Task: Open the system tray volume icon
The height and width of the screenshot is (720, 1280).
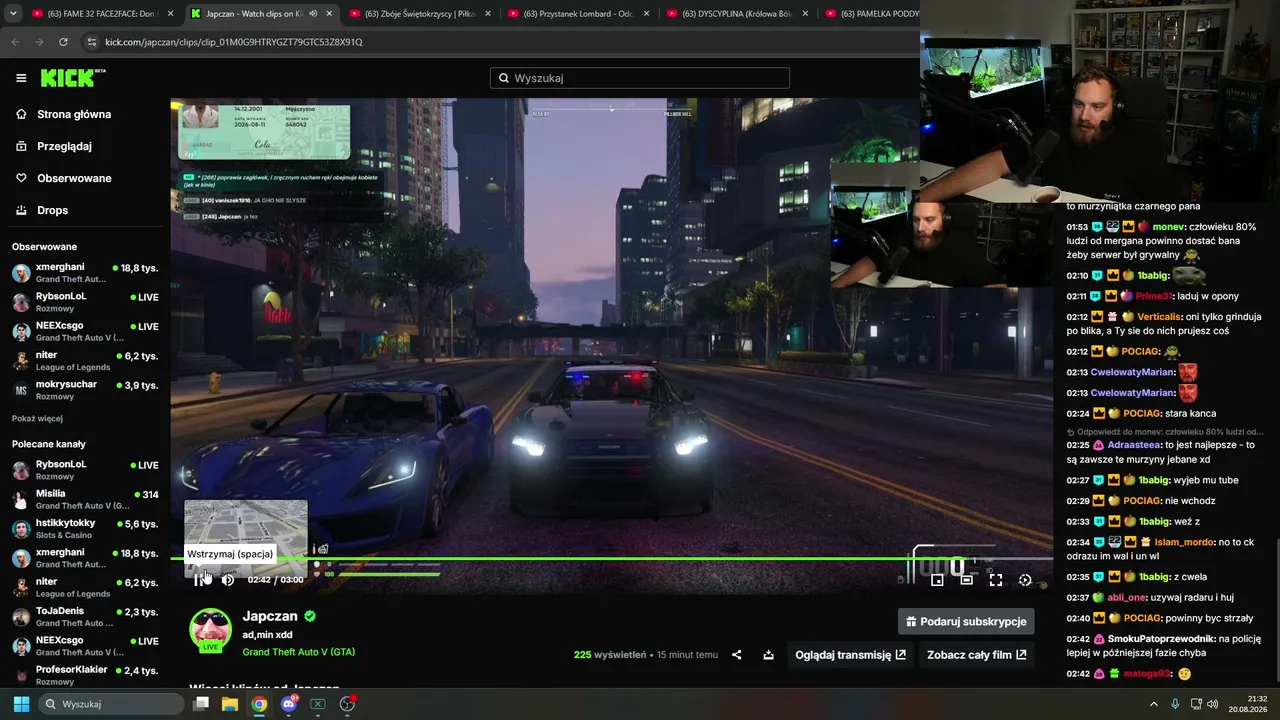Action: 1213,704
